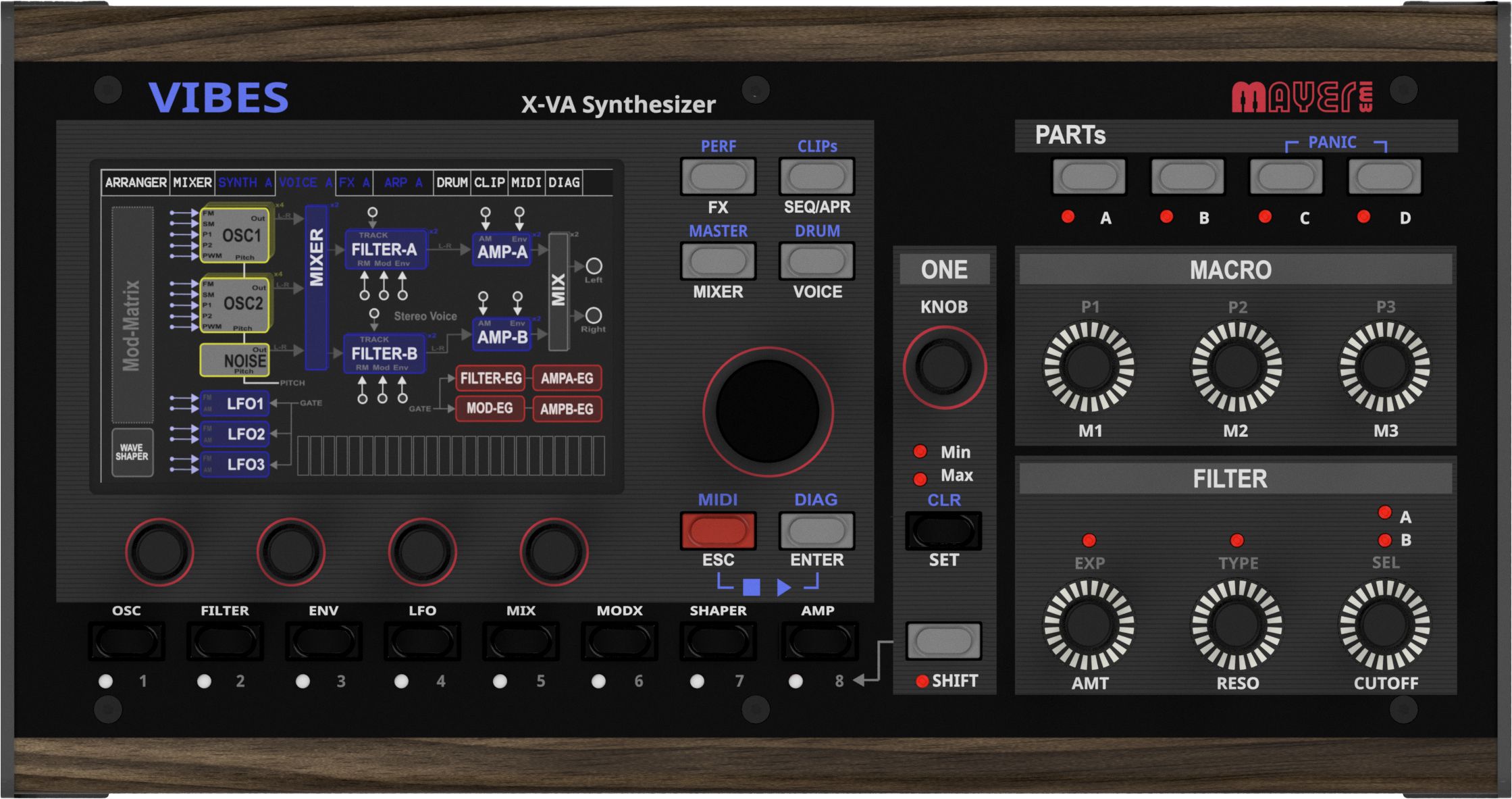Click the NOISE generator block
Image resolution: width=1512 pixels, height=799 pixels.
tap(235, 360)
